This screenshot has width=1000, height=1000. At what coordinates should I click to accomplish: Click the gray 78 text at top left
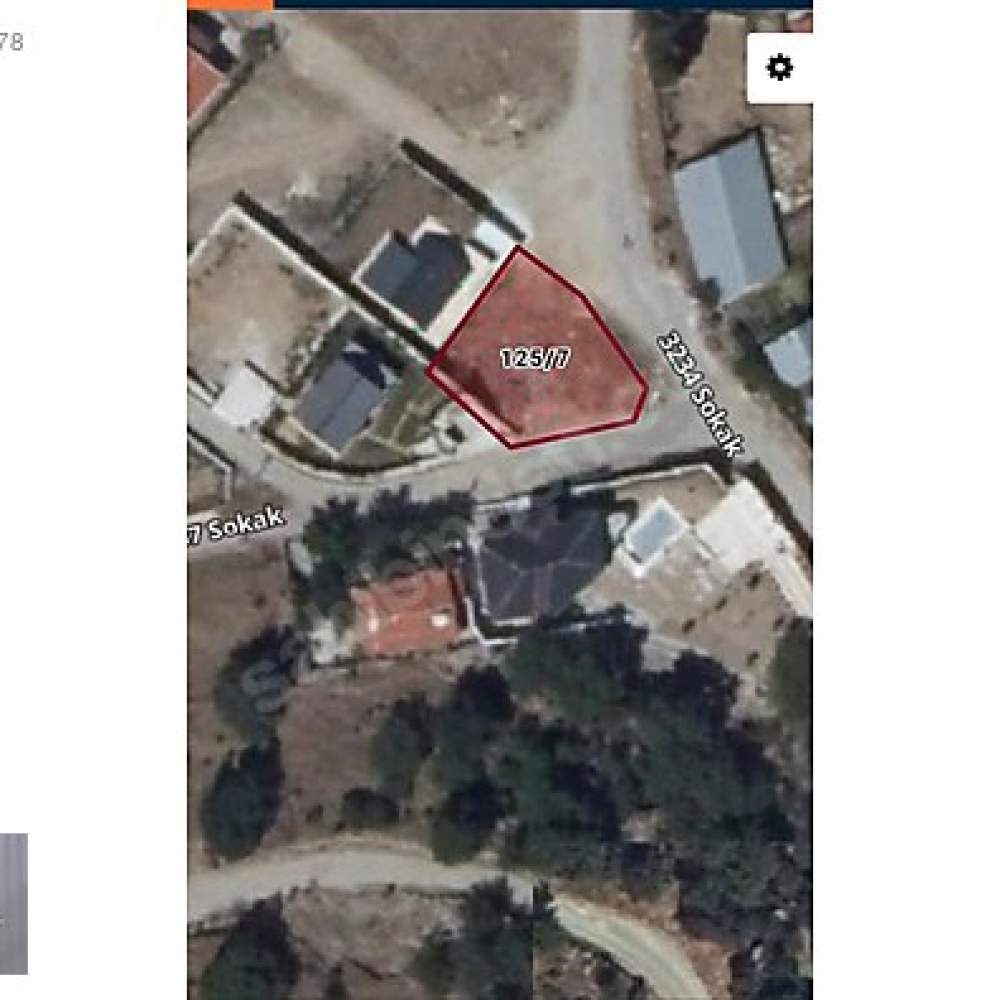click(x=11, y=42)
